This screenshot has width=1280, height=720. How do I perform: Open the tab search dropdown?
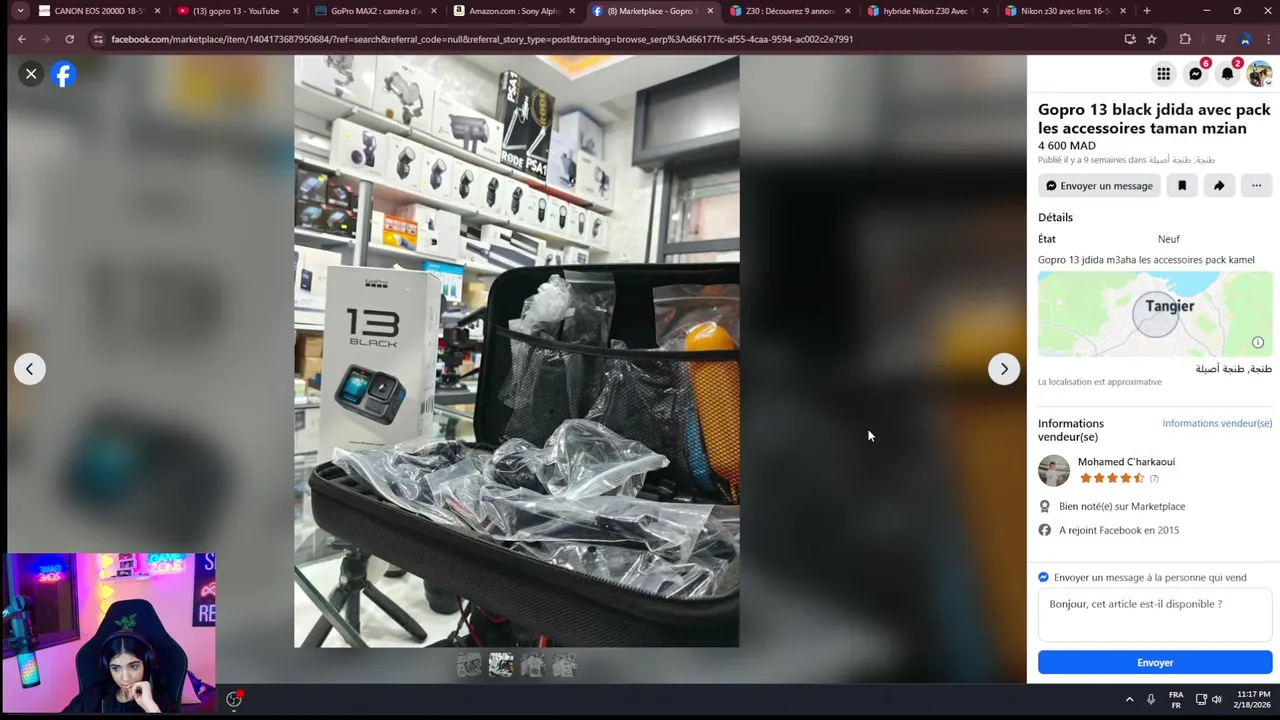point(20,11)
